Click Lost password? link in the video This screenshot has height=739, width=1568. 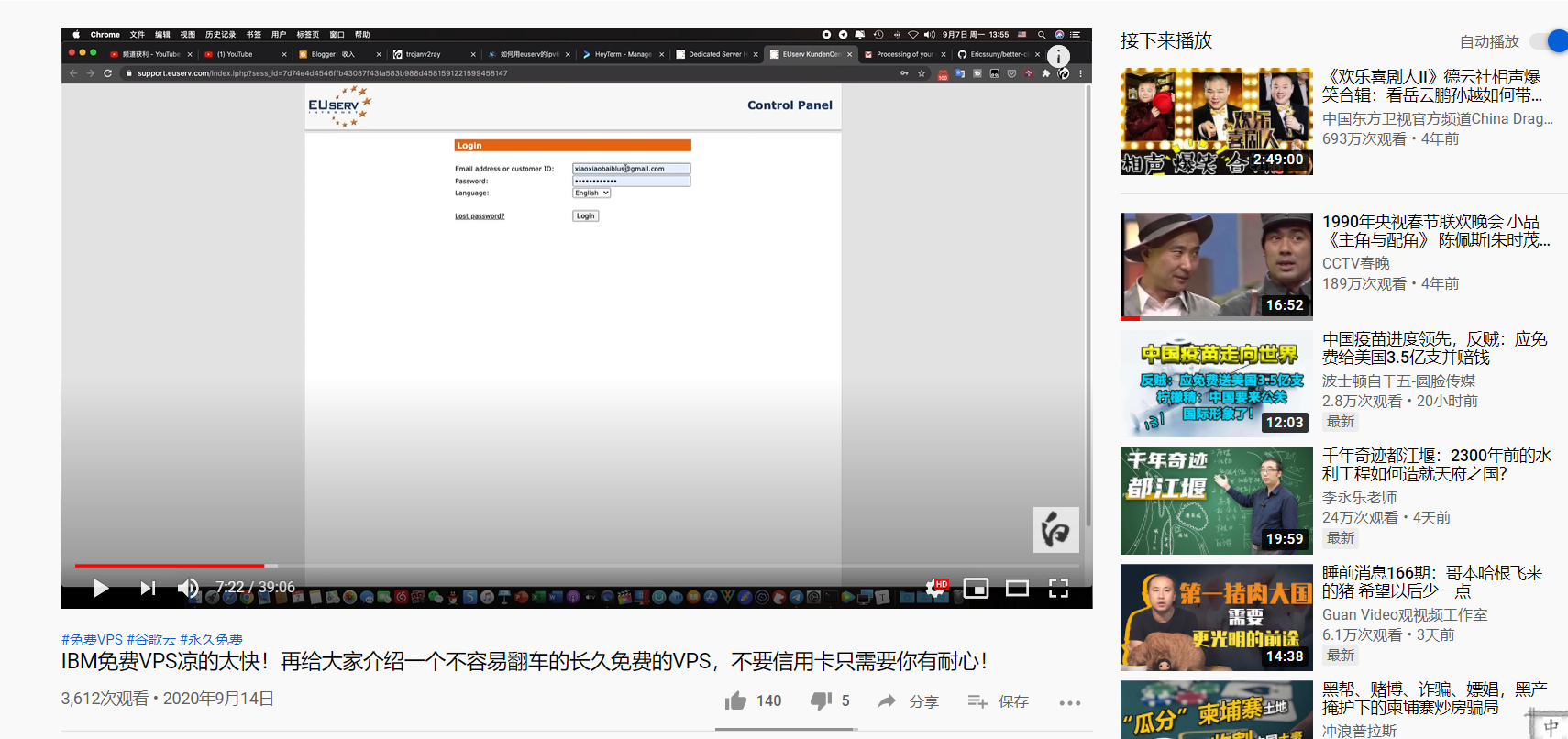480,216
